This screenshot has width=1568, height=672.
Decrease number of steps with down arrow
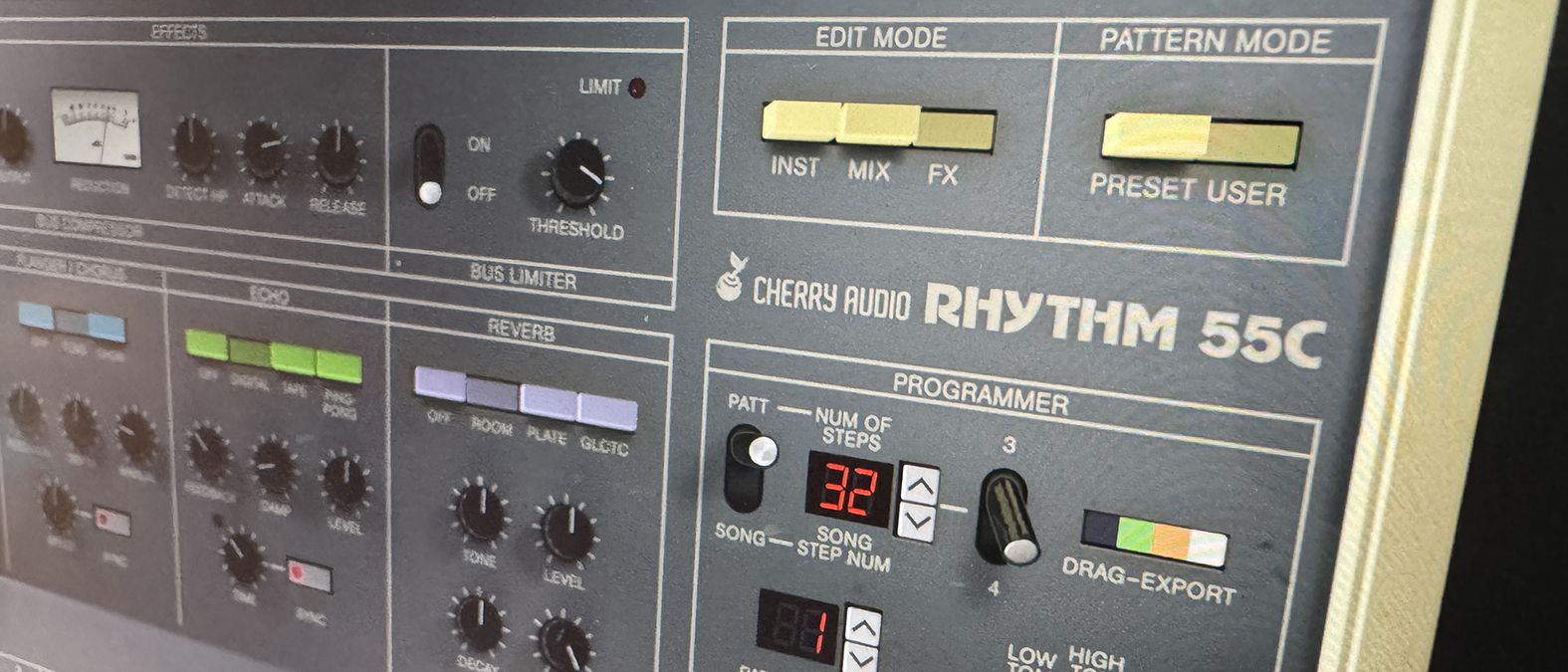pos(916,522)
